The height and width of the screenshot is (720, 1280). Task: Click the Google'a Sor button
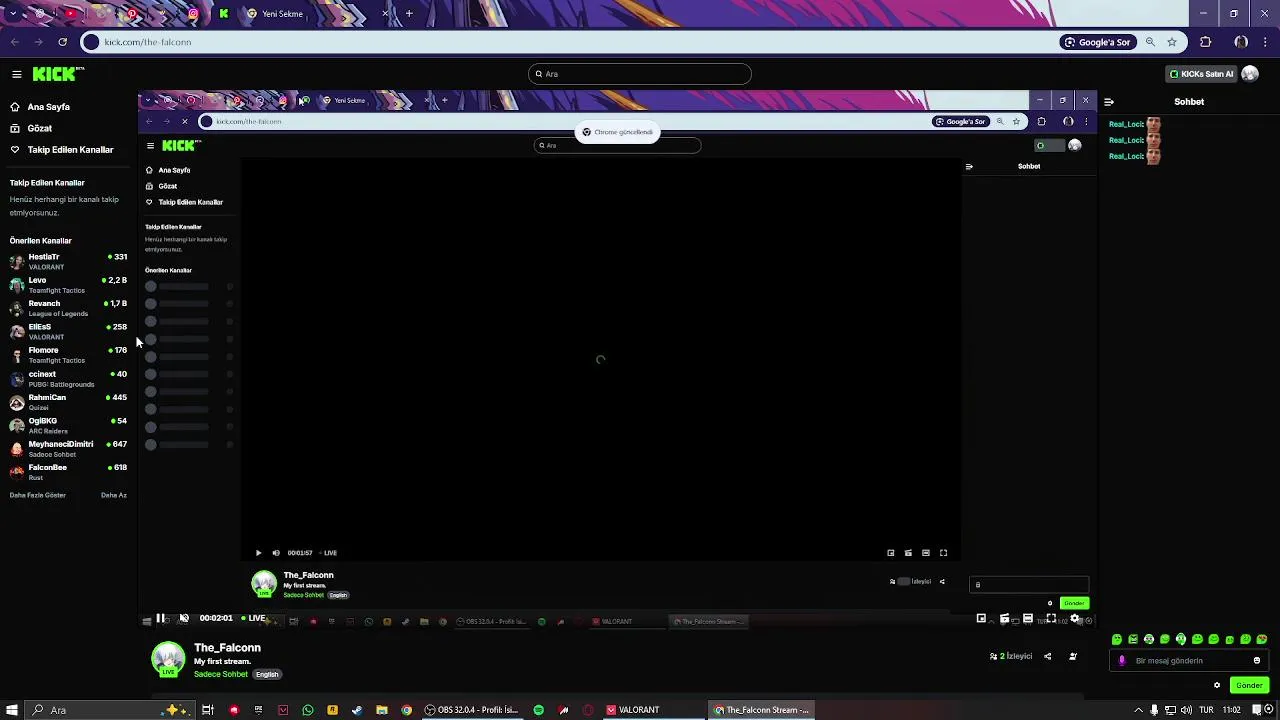1097,42
